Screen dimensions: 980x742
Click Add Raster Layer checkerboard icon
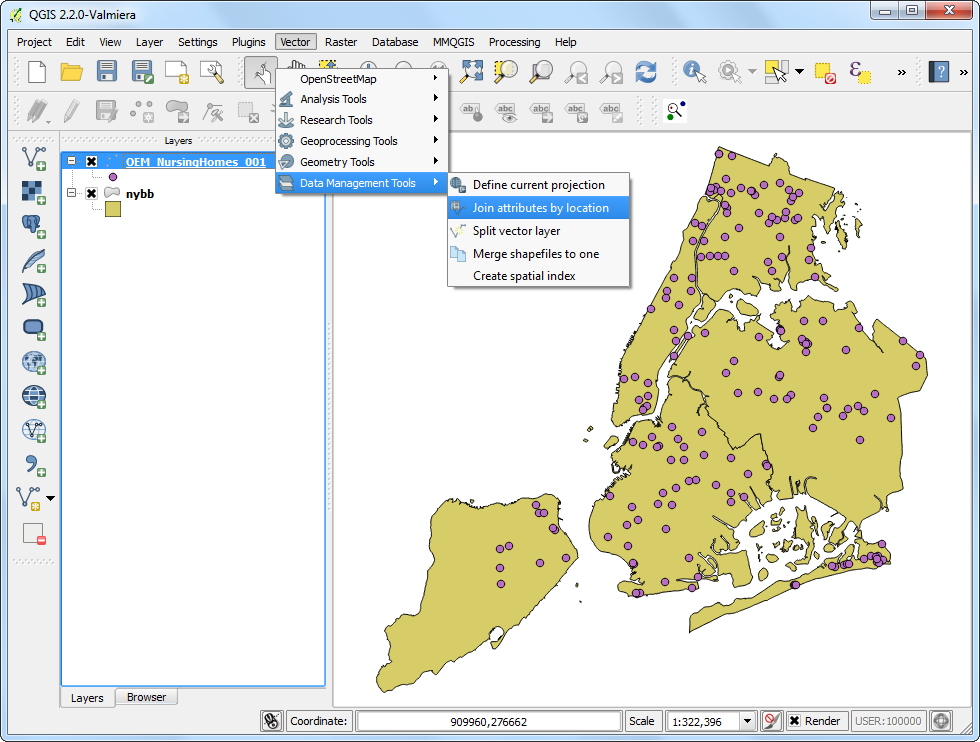point(34,193)
